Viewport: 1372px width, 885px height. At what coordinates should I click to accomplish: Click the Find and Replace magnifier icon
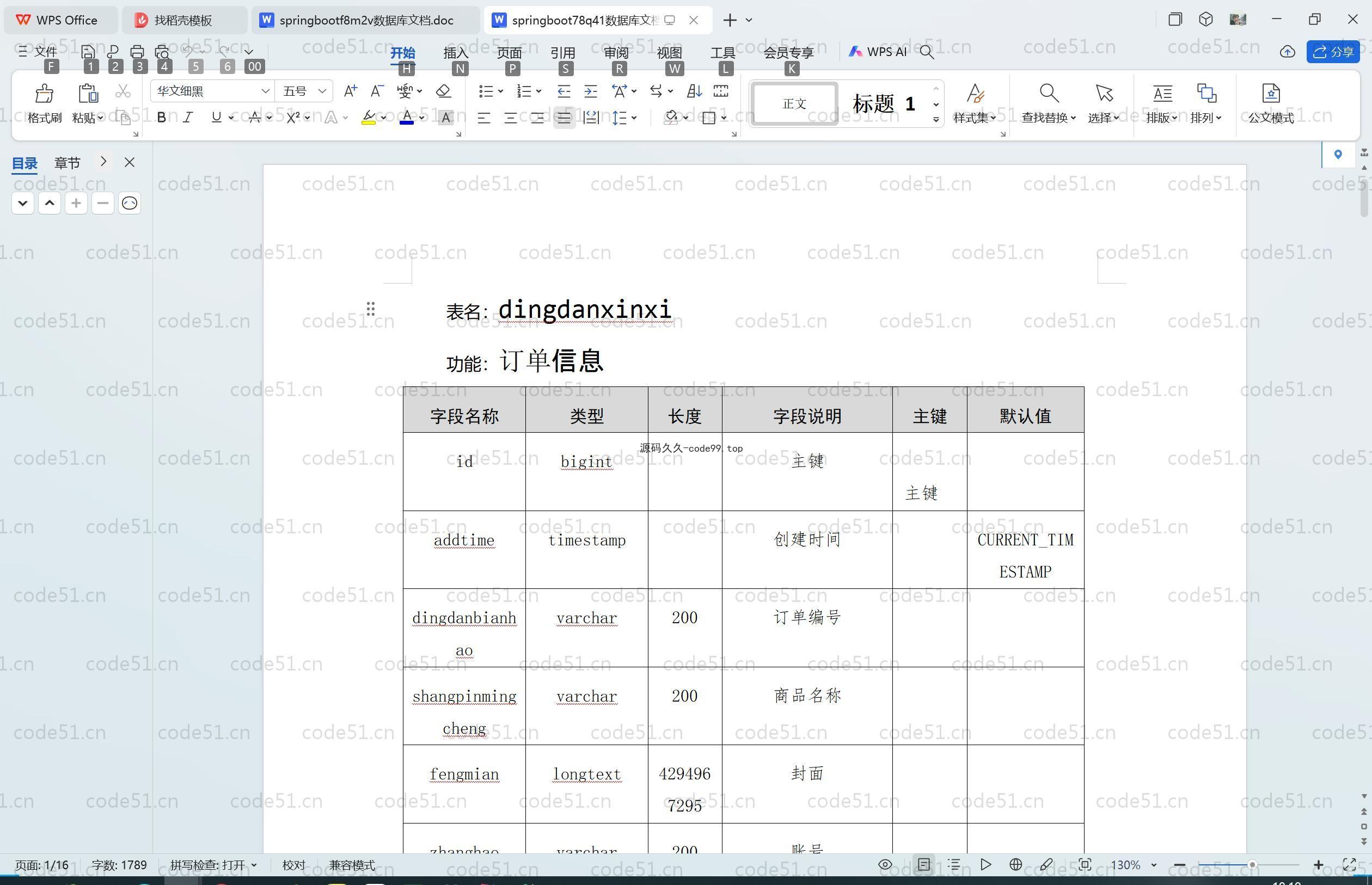pos(1049,93)
